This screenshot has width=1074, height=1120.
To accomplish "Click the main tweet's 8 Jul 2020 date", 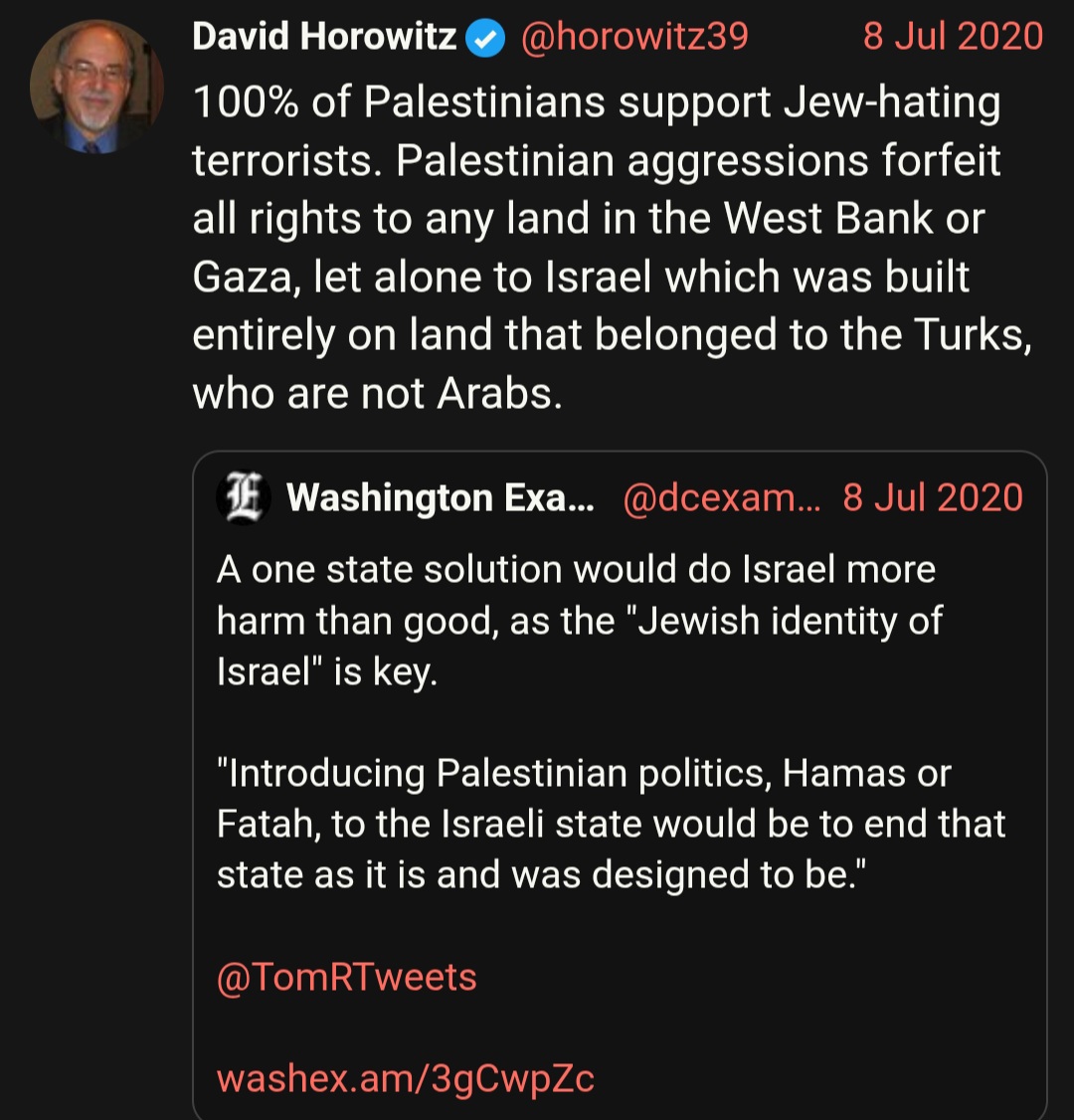I will [953, 38].
